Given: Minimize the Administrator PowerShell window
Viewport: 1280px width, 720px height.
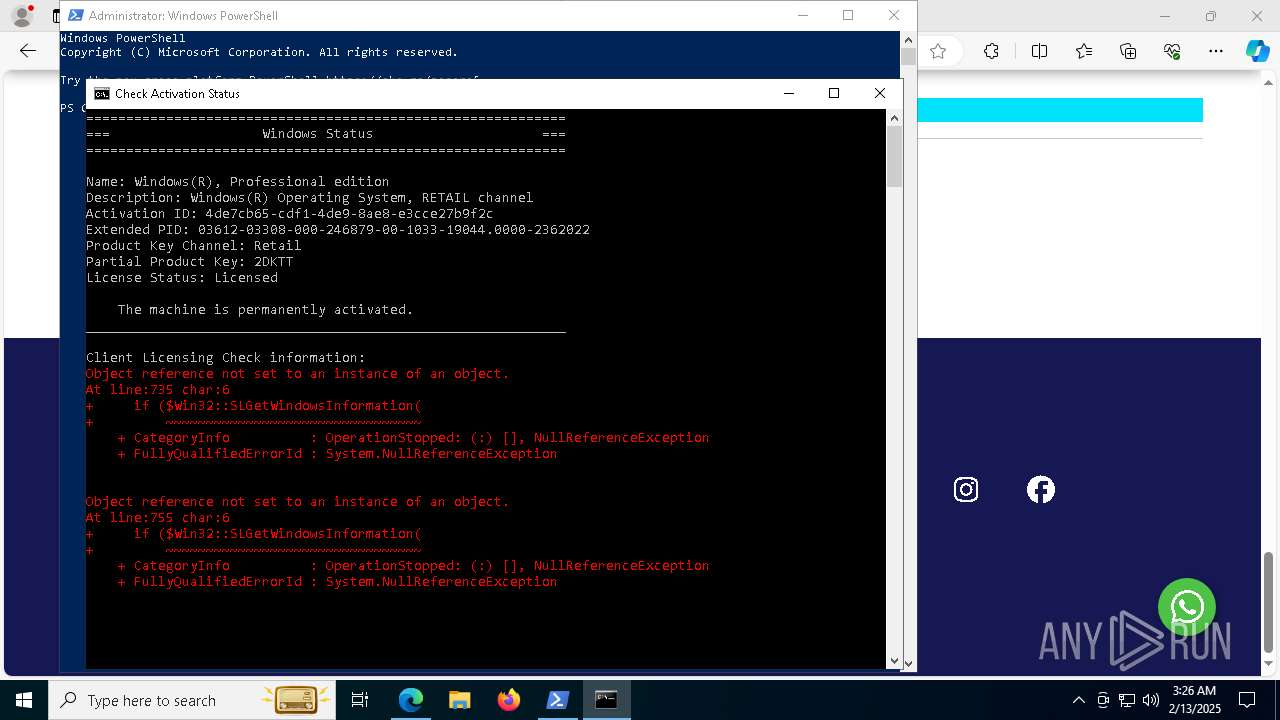Looking at the screenshot, I should 802,15.
